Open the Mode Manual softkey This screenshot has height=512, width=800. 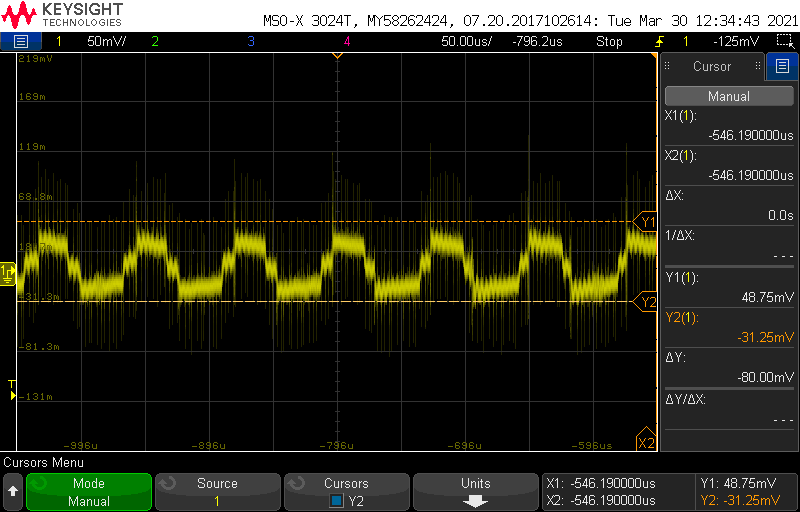click(x=89, y=492)
